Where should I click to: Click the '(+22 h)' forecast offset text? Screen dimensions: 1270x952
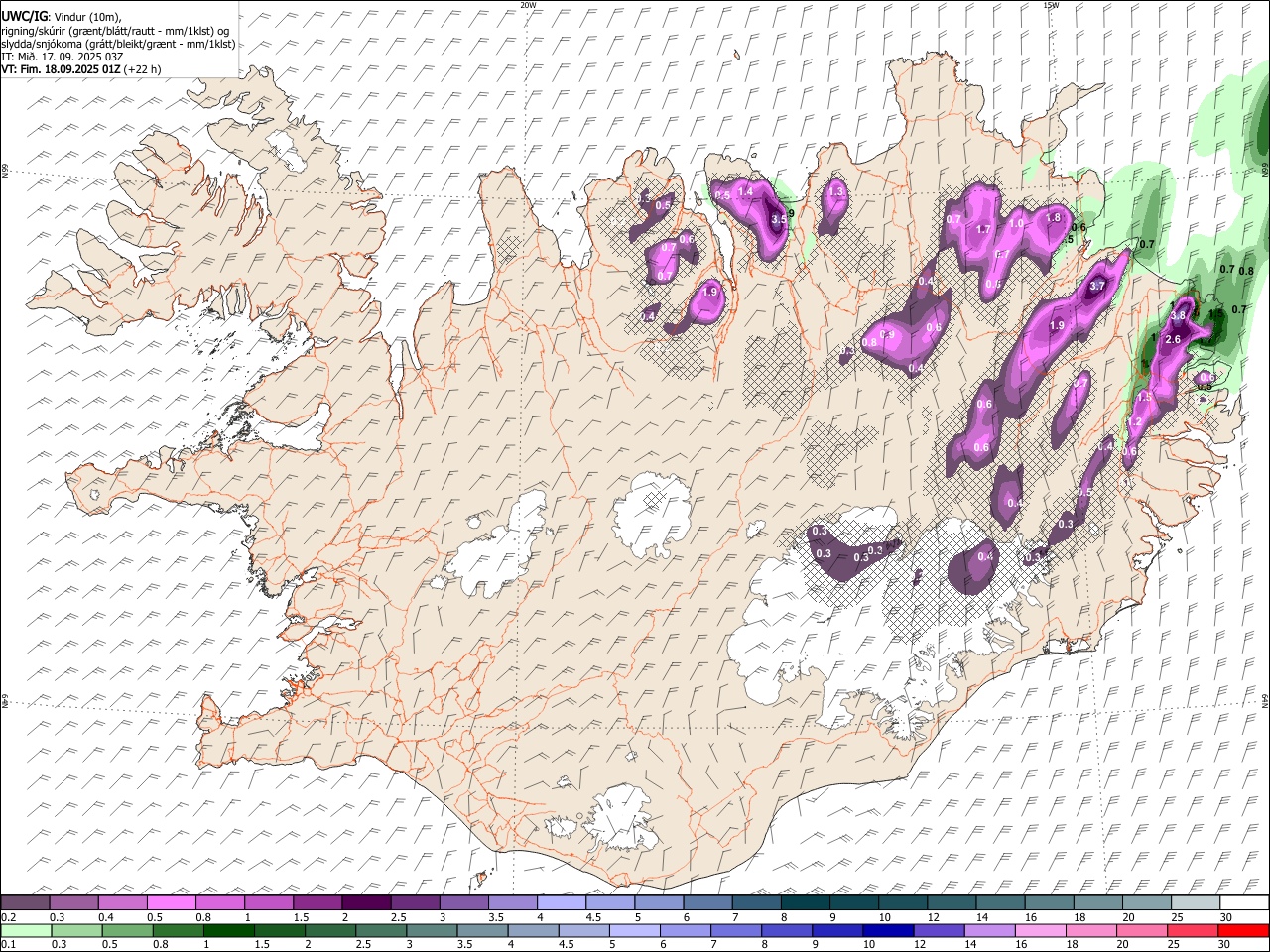point(143,69)
